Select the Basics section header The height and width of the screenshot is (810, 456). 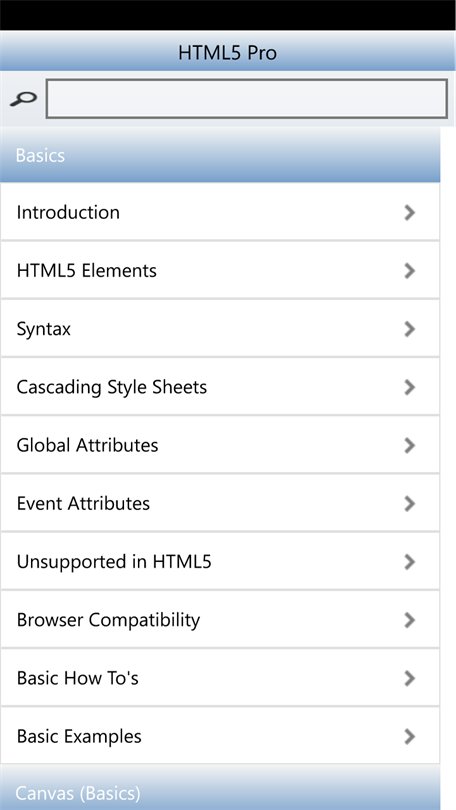pos(220,155)
